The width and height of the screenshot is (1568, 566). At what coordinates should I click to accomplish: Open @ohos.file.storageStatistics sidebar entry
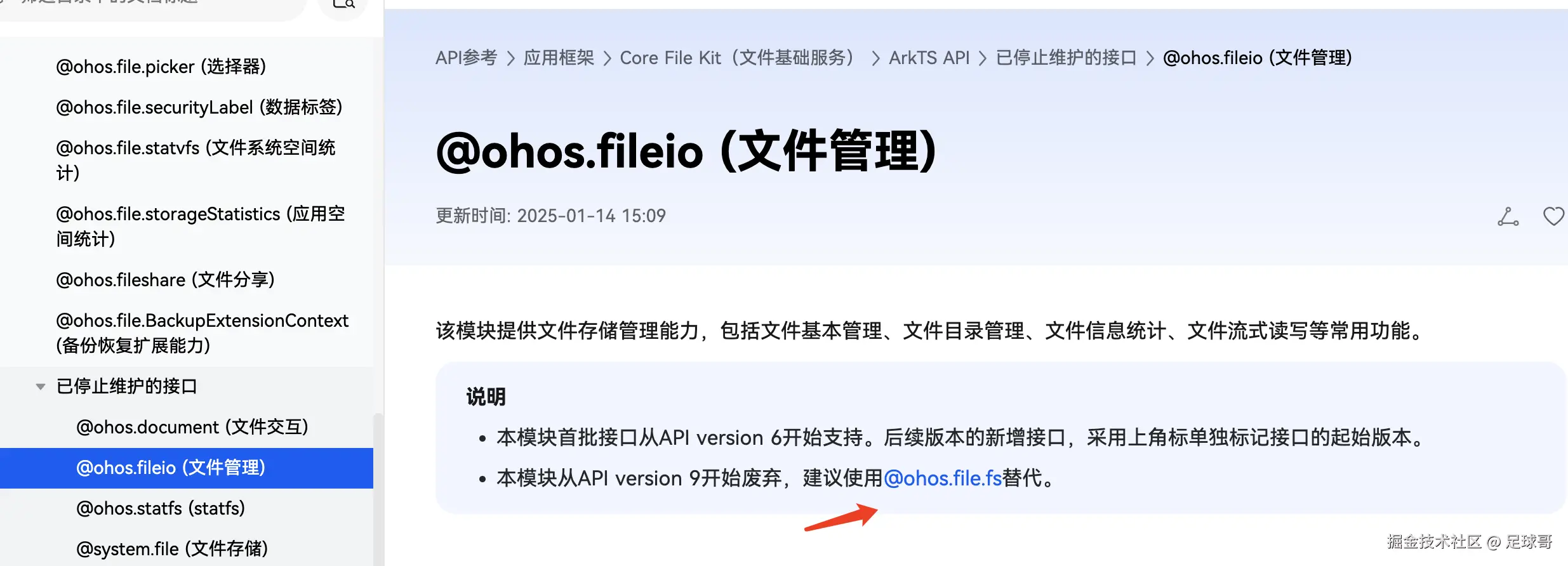[x=201, y=226]
